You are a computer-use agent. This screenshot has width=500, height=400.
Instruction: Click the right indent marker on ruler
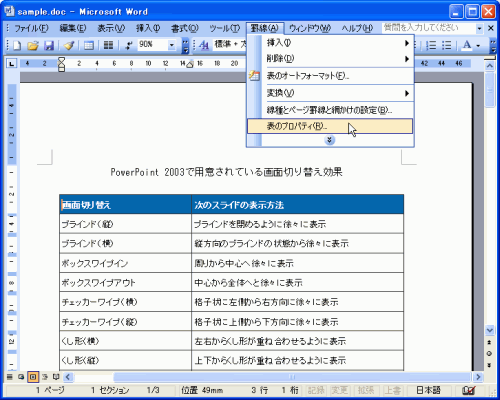pyautogui.click(x=190, y=64)
